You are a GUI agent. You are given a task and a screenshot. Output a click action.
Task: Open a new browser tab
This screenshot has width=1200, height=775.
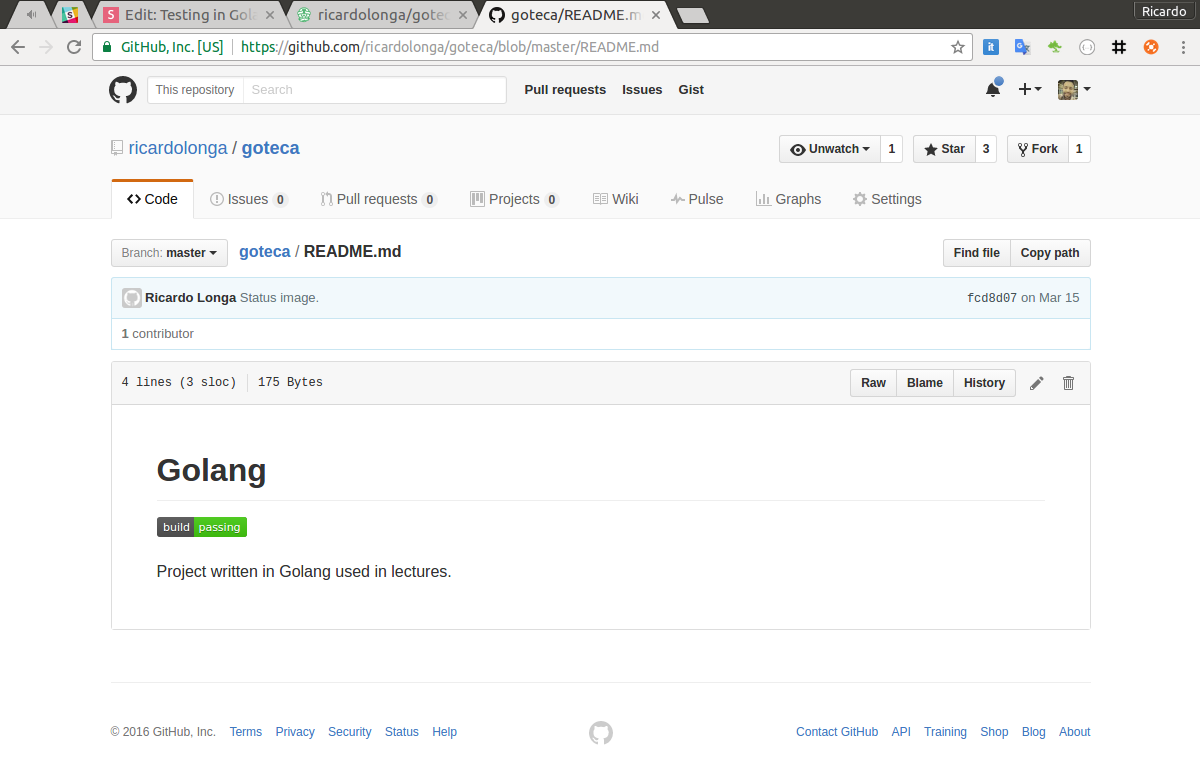pyautogui.click(x=692, y=15)
